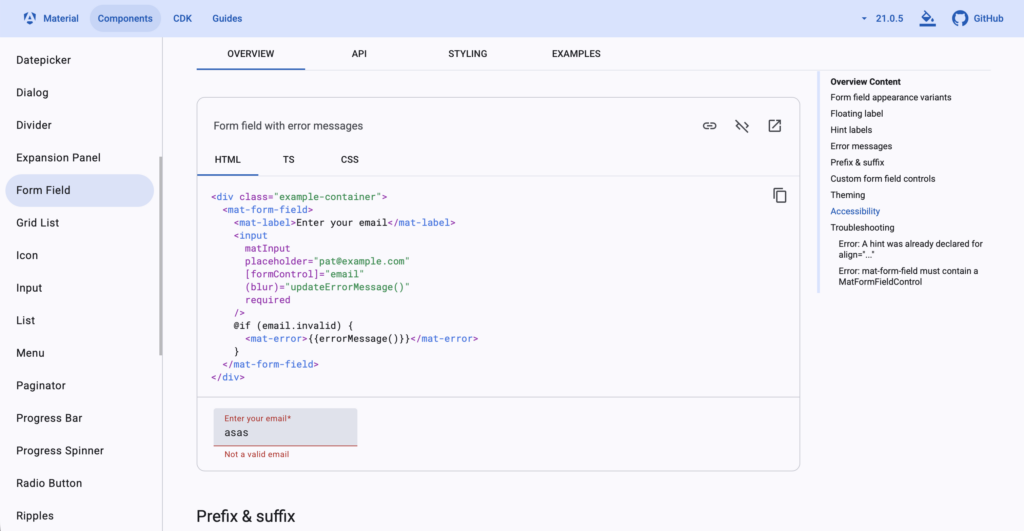The height and width of the screenshot is (531, 1024).
Task: Toggle code view with hide-code icon
Action: (x=742, y=126)
